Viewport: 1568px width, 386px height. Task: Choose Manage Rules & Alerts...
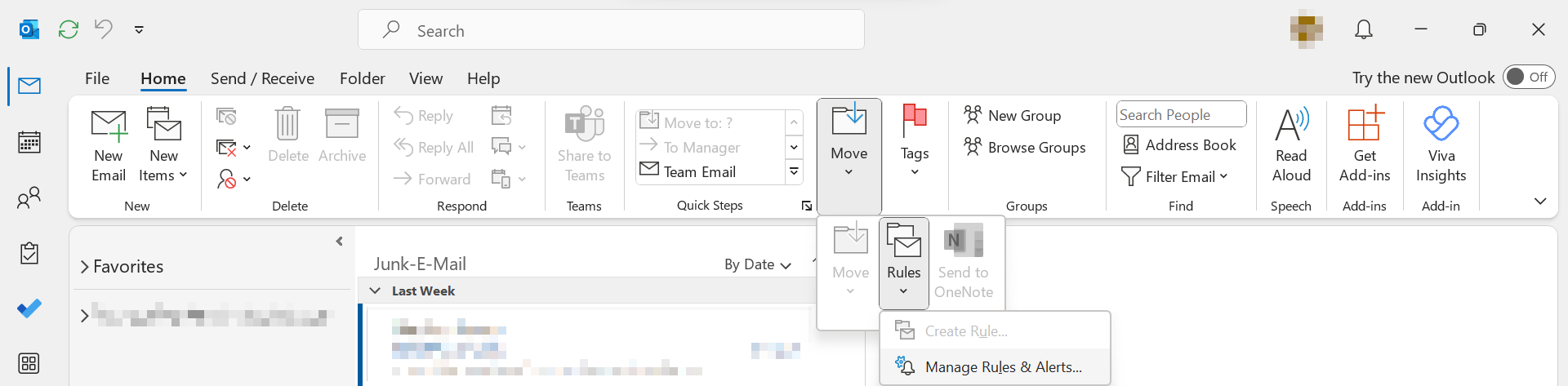[x=996, y=367]
